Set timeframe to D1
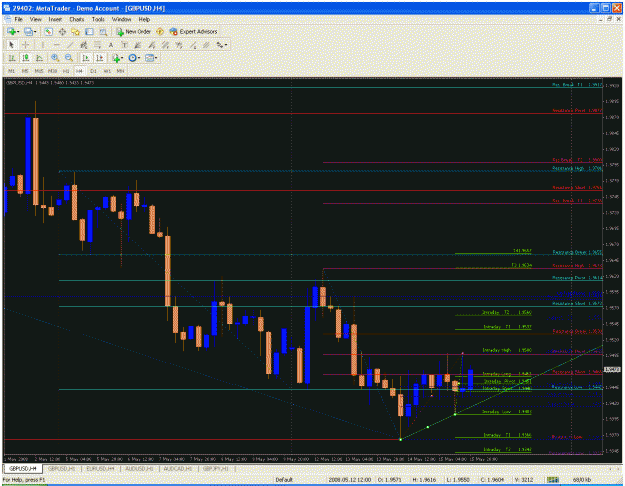 93,71
